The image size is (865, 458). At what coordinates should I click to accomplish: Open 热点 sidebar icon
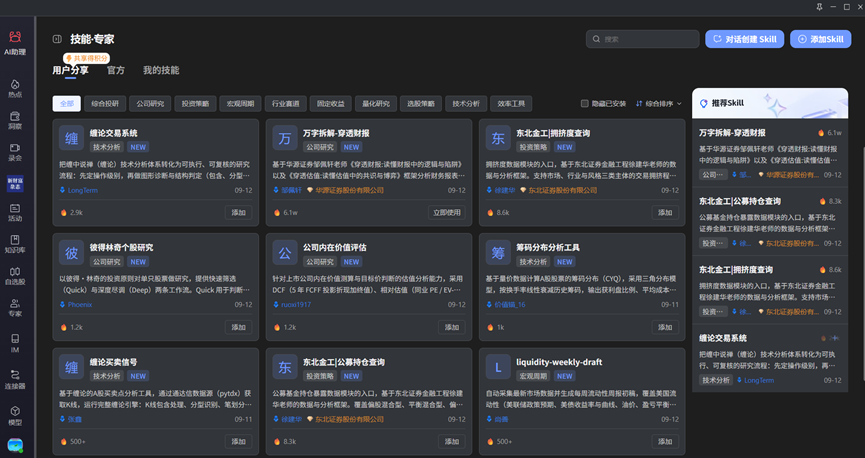(x=15, y=88)
